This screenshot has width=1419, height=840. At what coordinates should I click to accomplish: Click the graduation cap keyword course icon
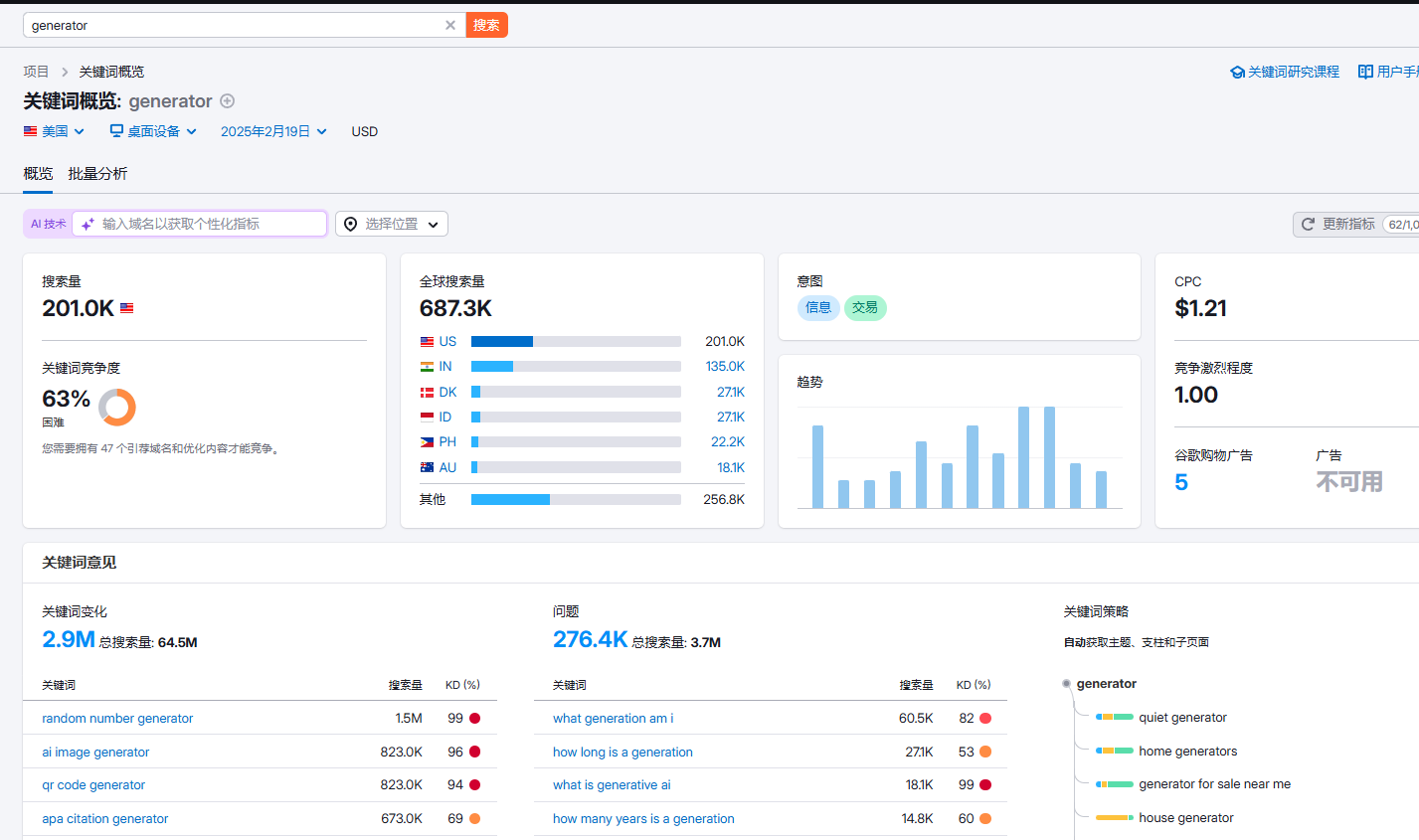pyautogui.click(x=1237, y=72)
